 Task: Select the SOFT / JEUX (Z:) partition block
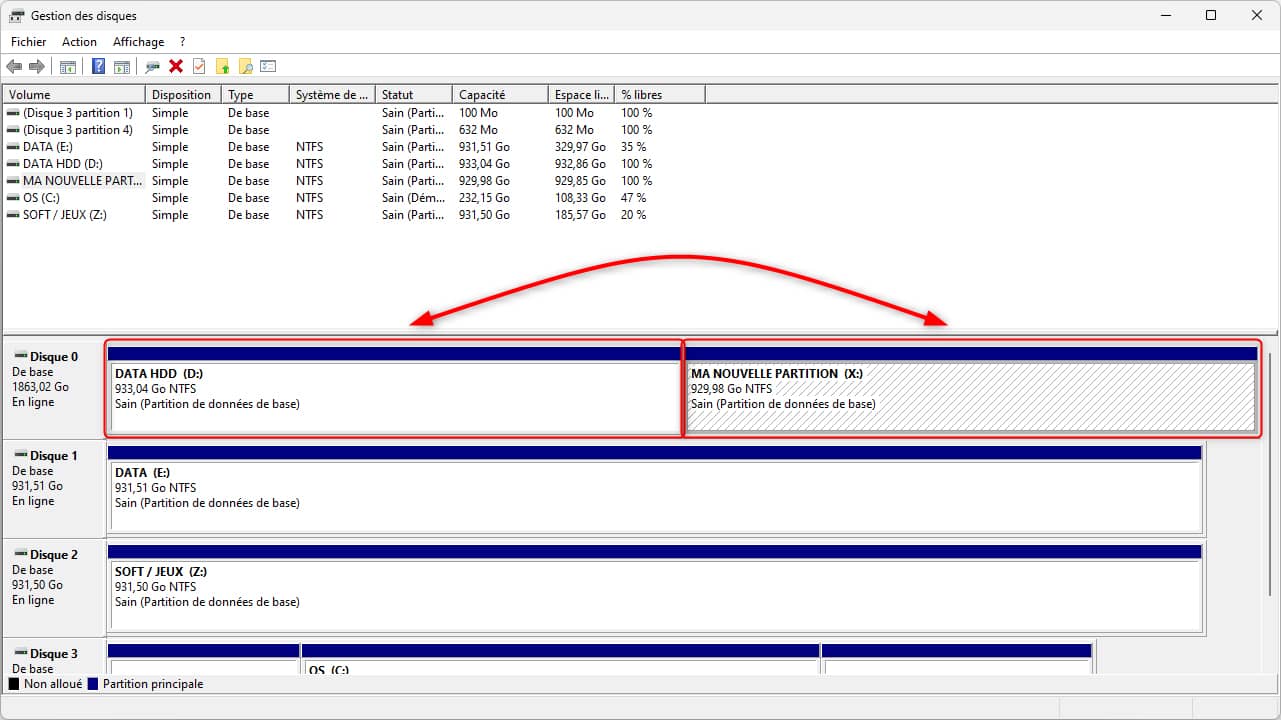(x=655, y=587)
